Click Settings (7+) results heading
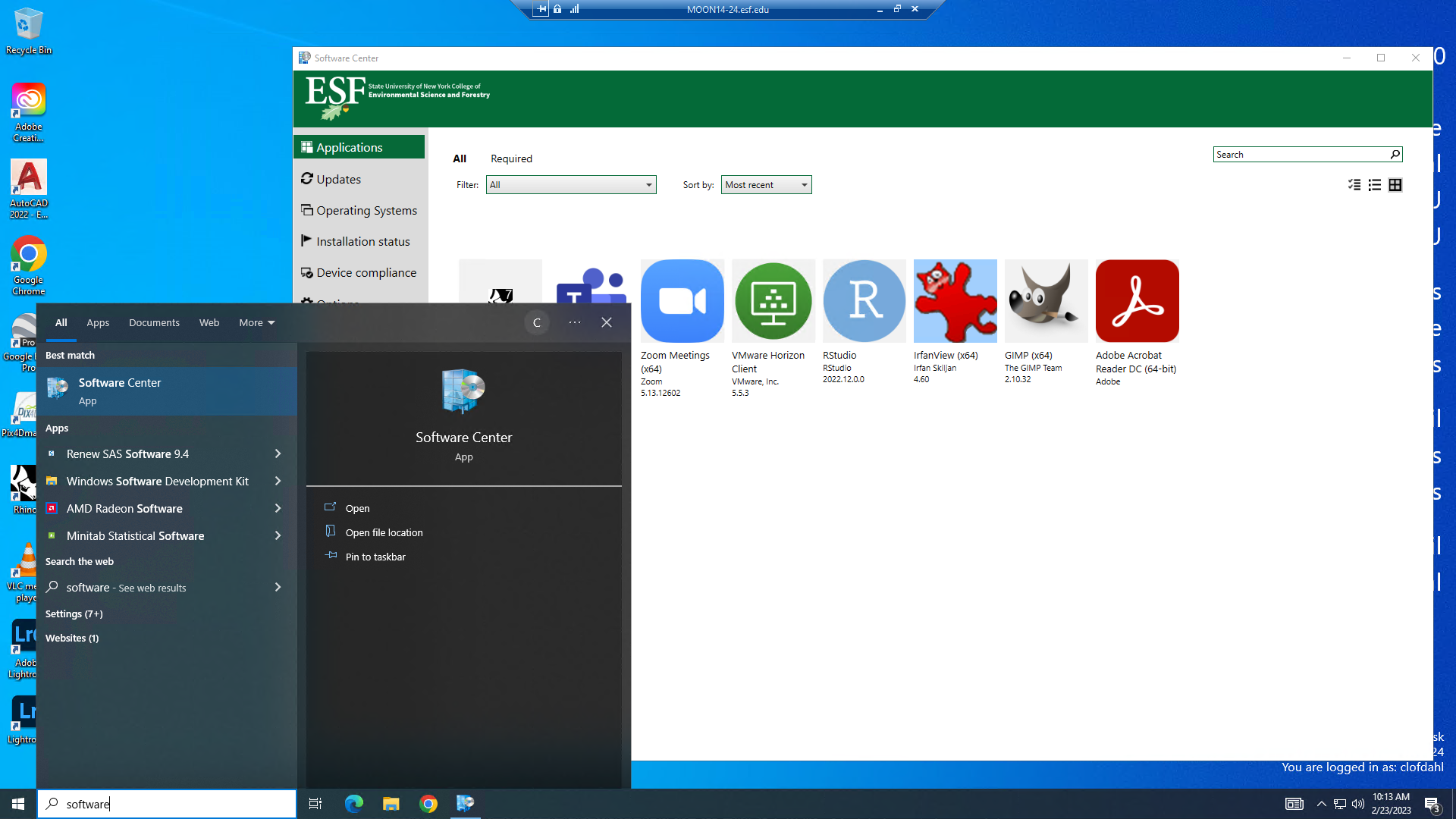 point(74,614)
